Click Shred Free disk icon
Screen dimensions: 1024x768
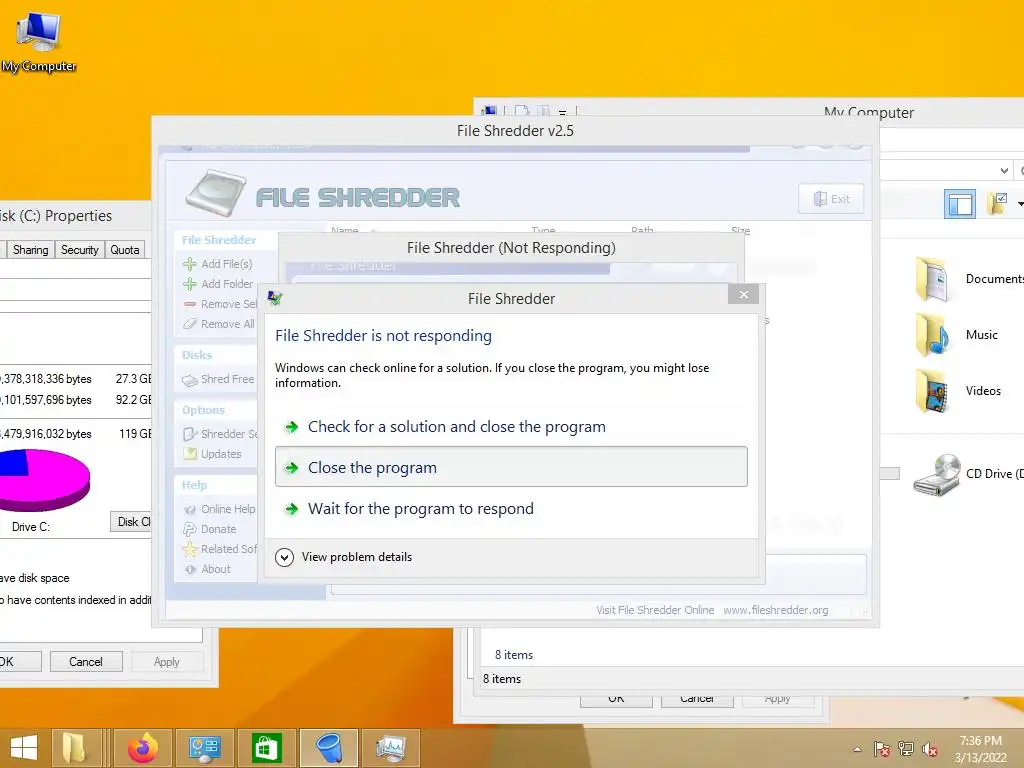189,380
